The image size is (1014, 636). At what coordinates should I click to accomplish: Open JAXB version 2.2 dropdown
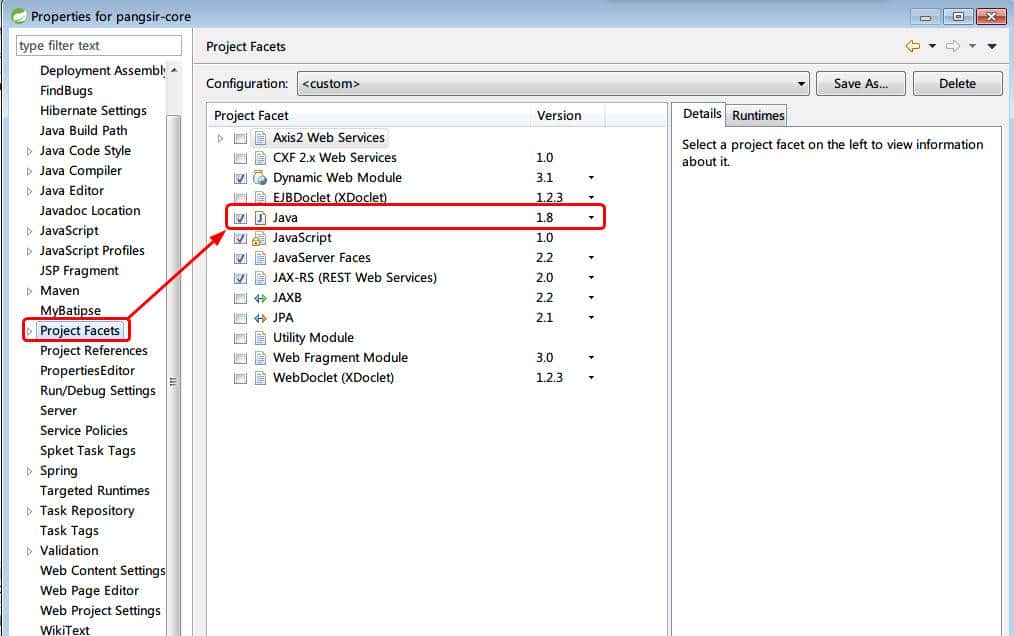click(x=591, y=298)
